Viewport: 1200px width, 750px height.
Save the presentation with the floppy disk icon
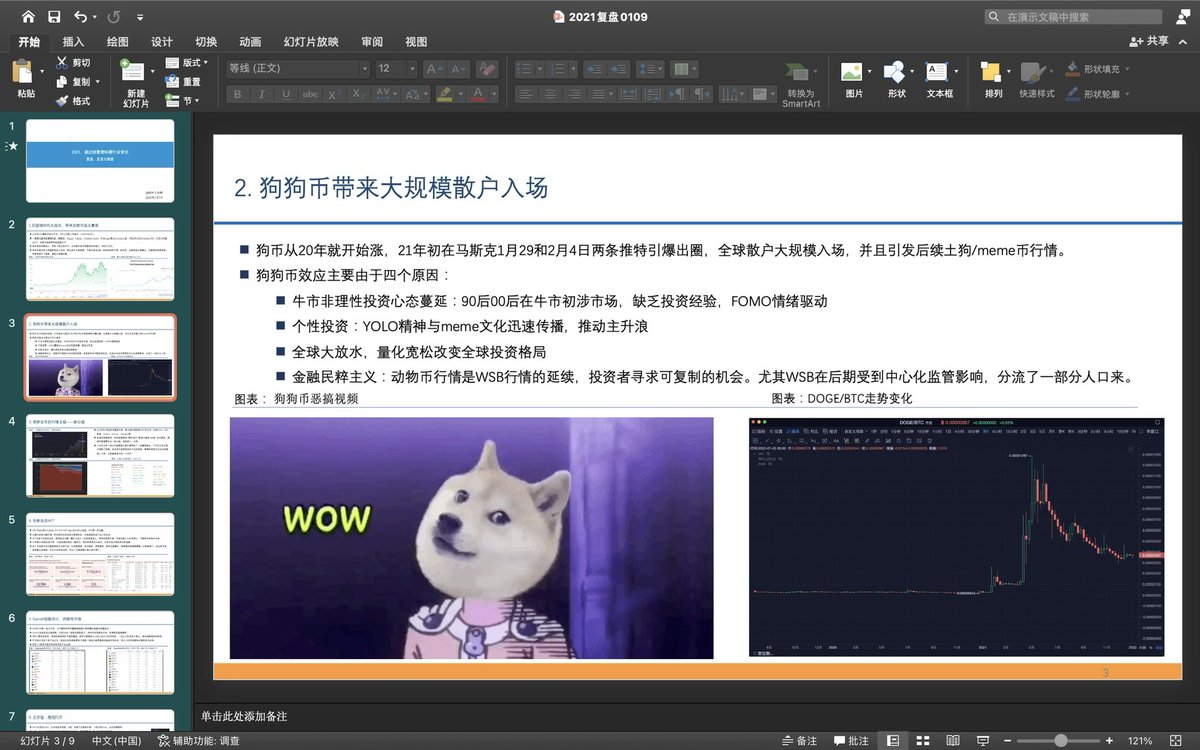click(x=54, y=16)
